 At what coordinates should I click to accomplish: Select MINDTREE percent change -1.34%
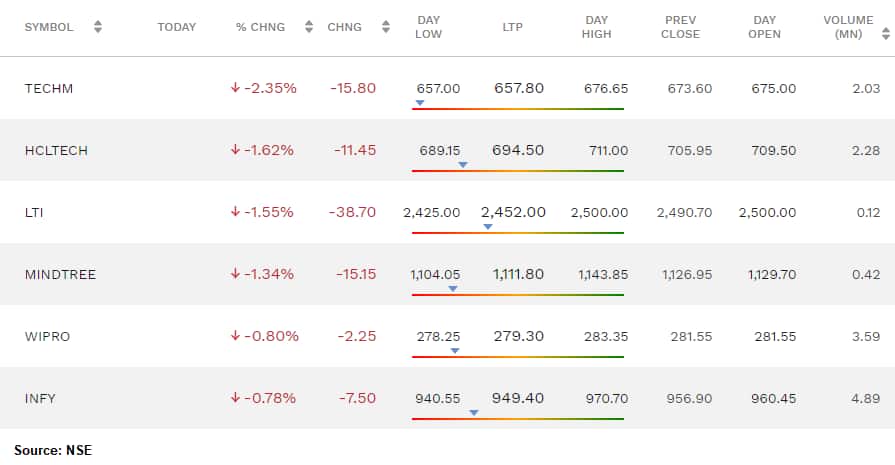point(269,274)
